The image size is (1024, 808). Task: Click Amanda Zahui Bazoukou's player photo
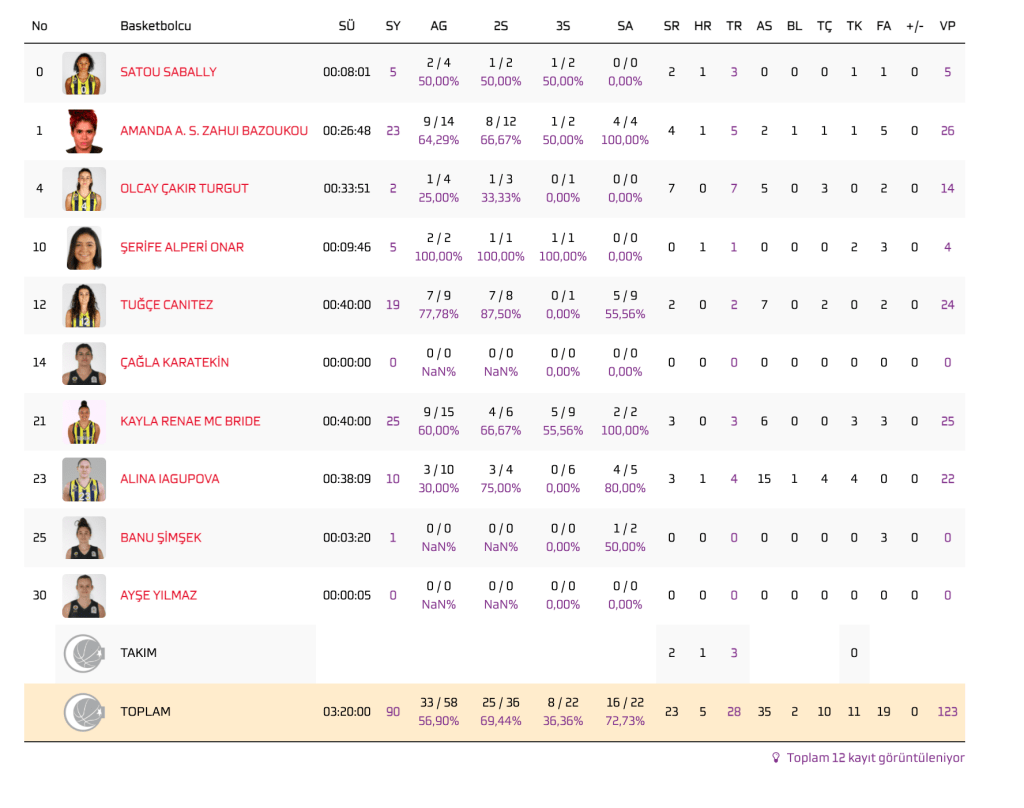click(84, 131)
